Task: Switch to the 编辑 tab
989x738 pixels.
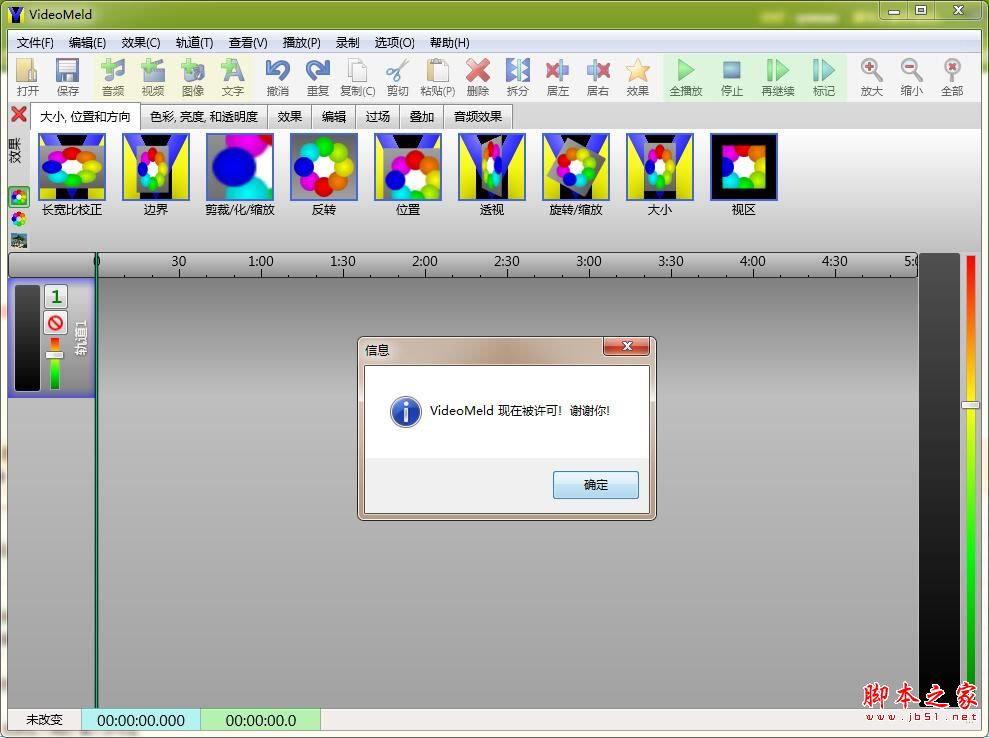Action: (334, 117)
